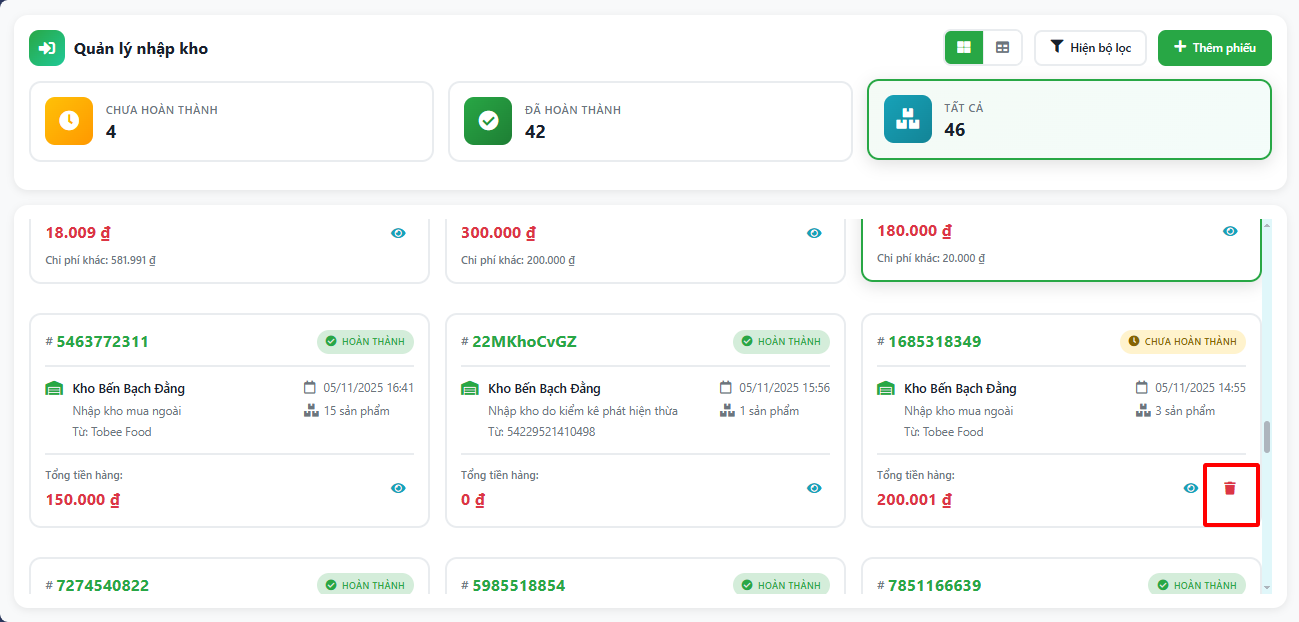Click the vertical scrollbar thumb

coord(1267,436)
